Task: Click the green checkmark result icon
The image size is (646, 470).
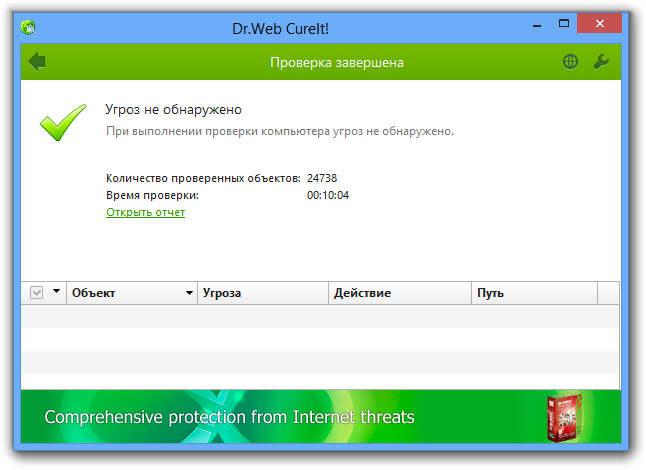Action: [x=63, y=122]
